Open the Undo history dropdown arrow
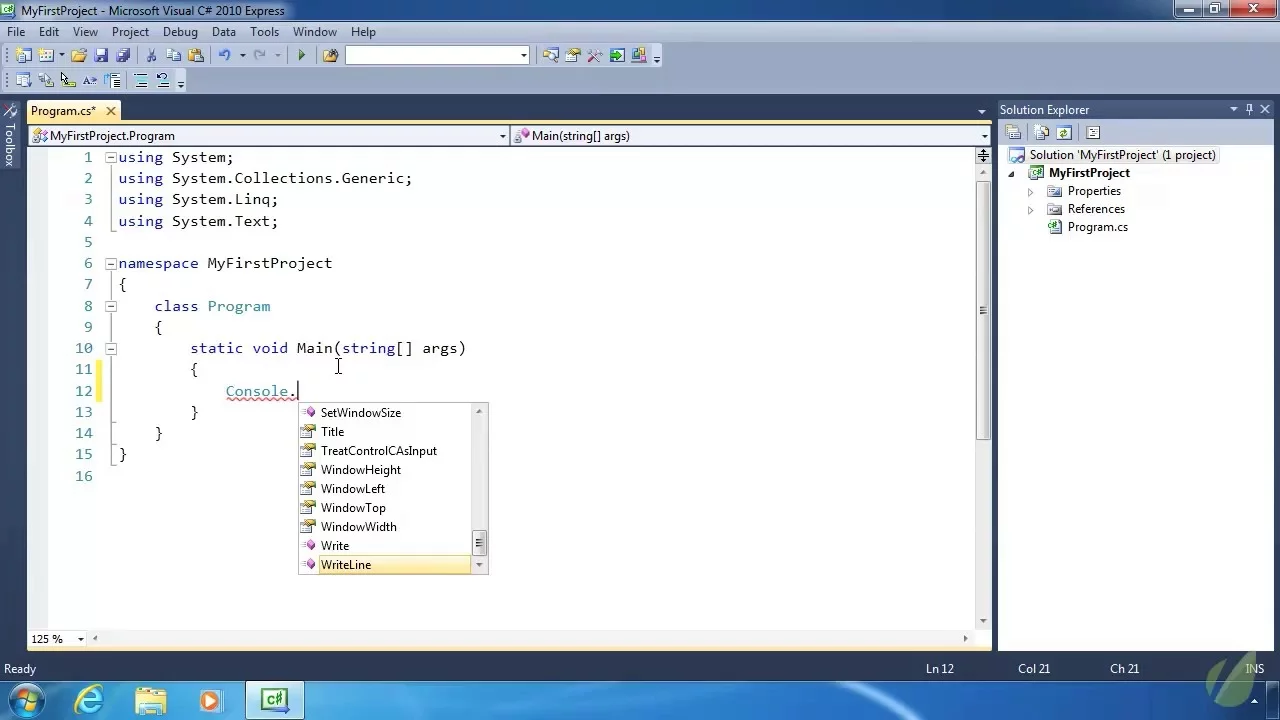1280x720 pixels. (x=242, y=56)
